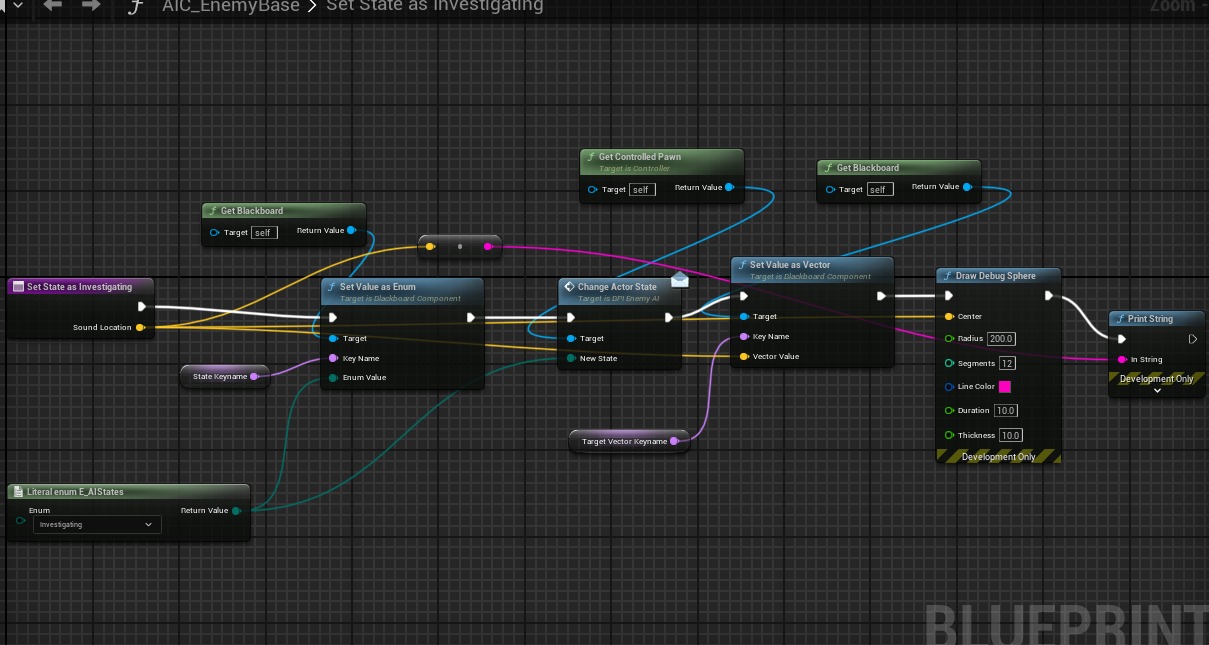Click the Enum Value pin
This screenshot has height=645, width=1209.
click(333, 378)
